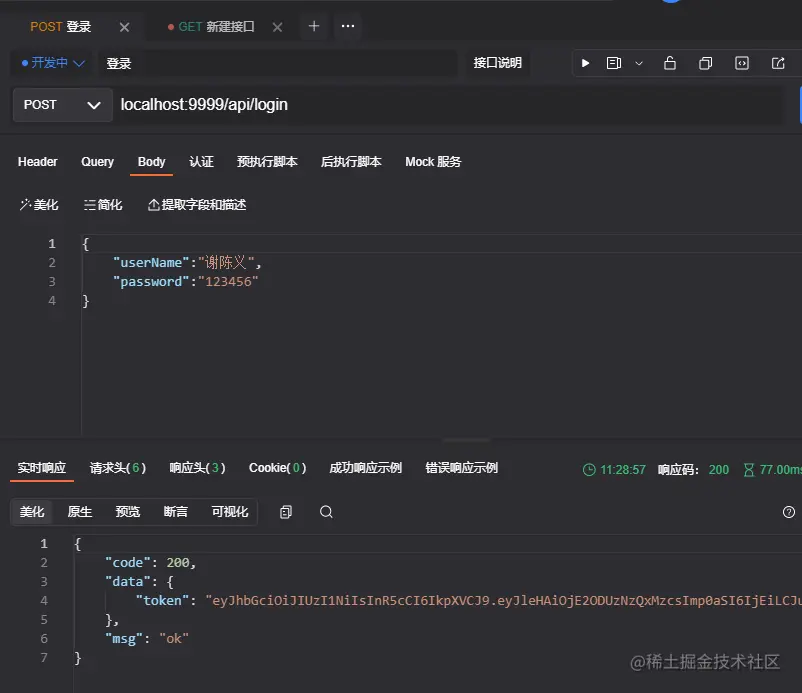Click 简化 to minify body

click(x=103, y=205)
